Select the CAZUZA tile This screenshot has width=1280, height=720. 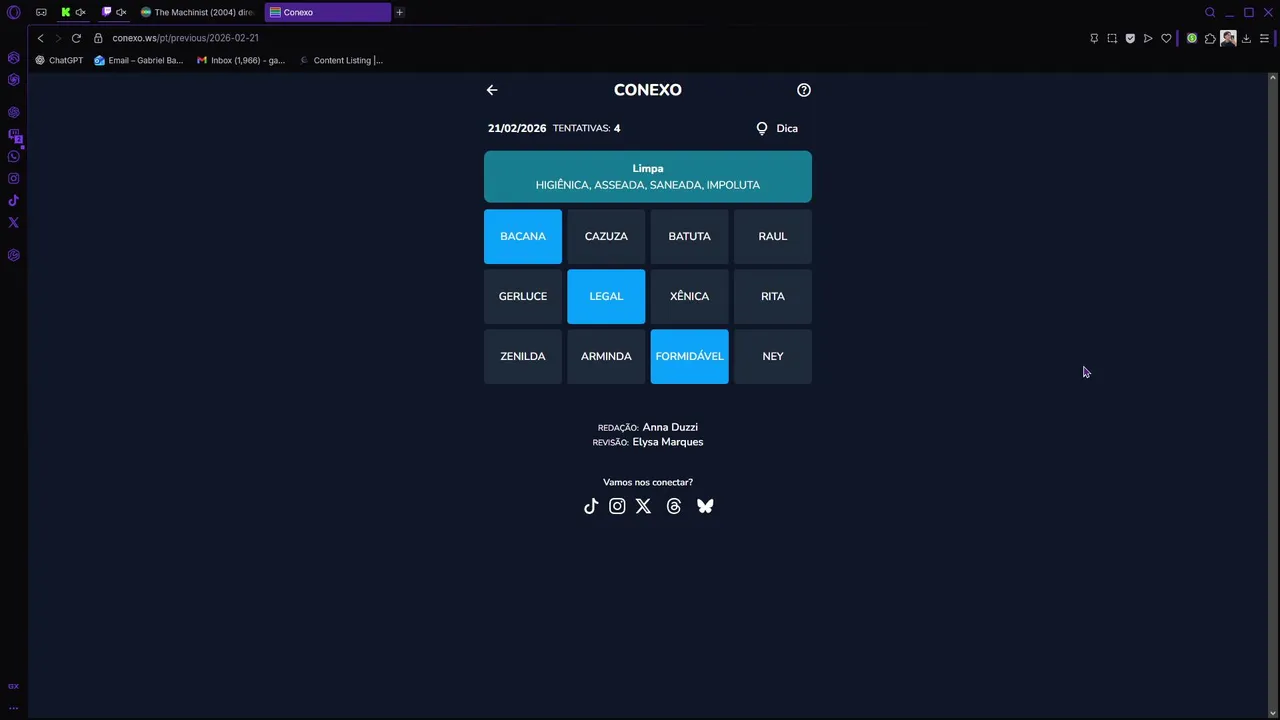tap(606, 236)
